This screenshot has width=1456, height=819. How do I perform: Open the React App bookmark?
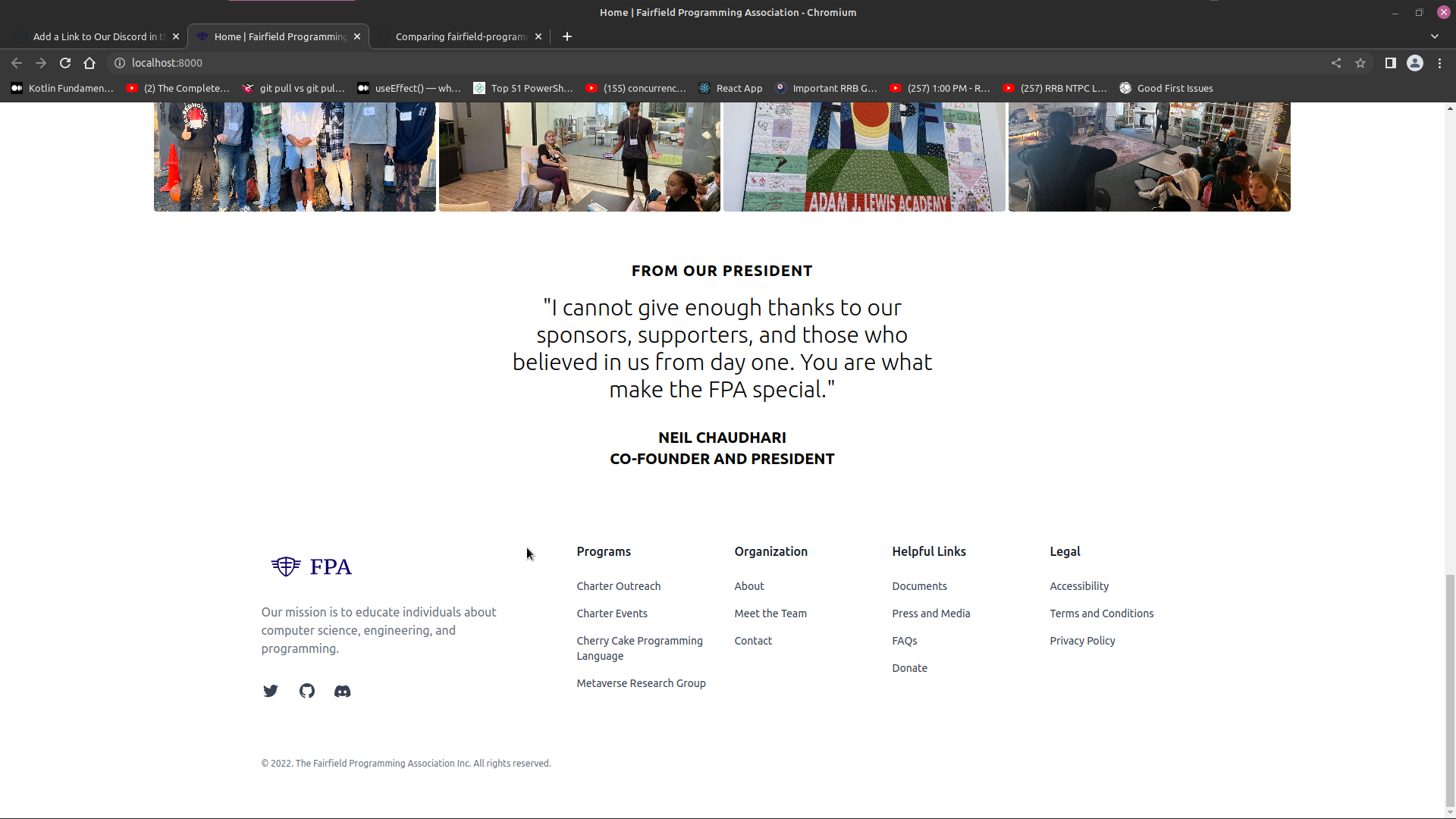click(x=731, y=88)
